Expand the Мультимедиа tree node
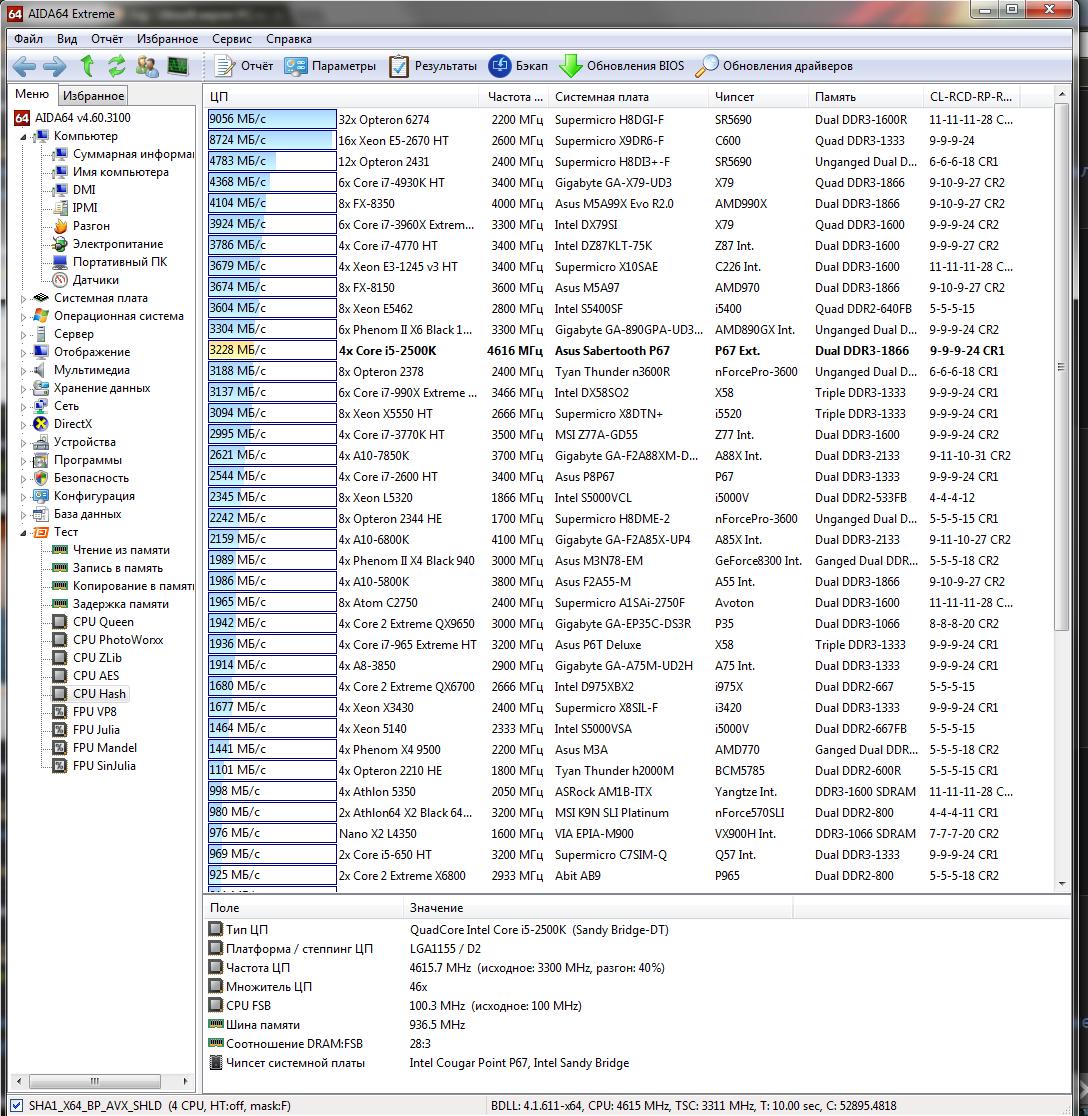Image resolution: width=1088 pixels, height=1116 pixels. pyautogui.click(x=23, y=371)
